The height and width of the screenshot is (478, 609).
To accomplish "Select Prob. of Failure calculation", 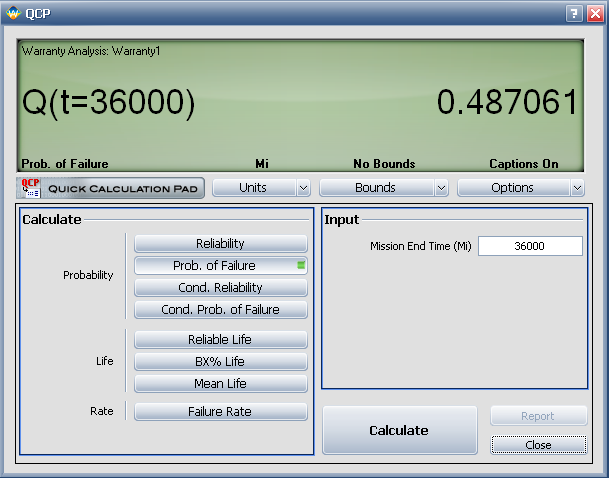I will pyautogui.click(x=220, y=265).
